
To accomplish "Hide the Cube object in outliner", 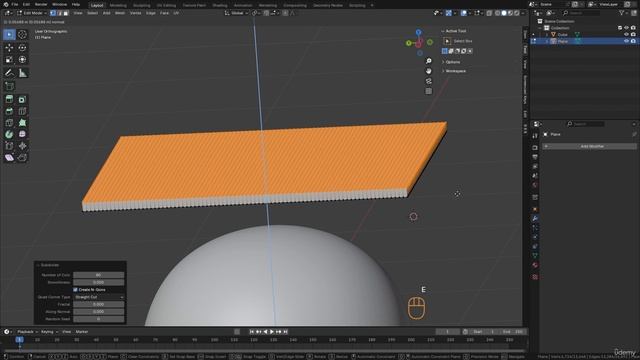I will pos(626,35).
